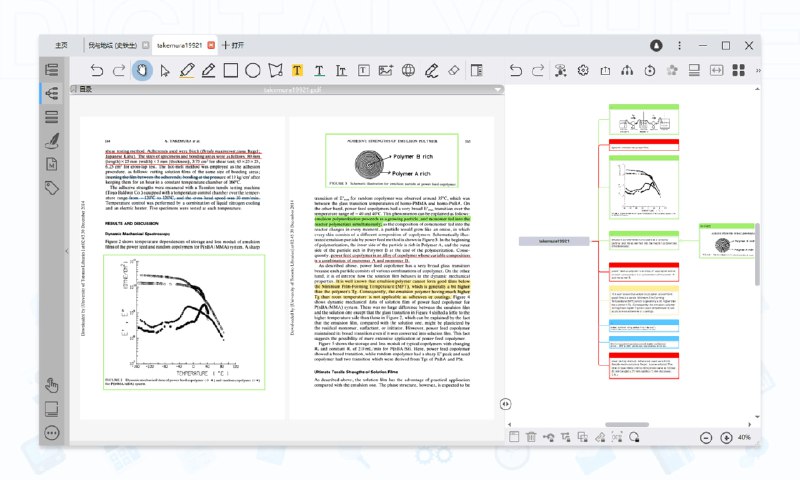Select the hand pan tool
Image resolution: width=800 pixels, height=480 pixels.
pyautogui.click(x=141, y=70)
